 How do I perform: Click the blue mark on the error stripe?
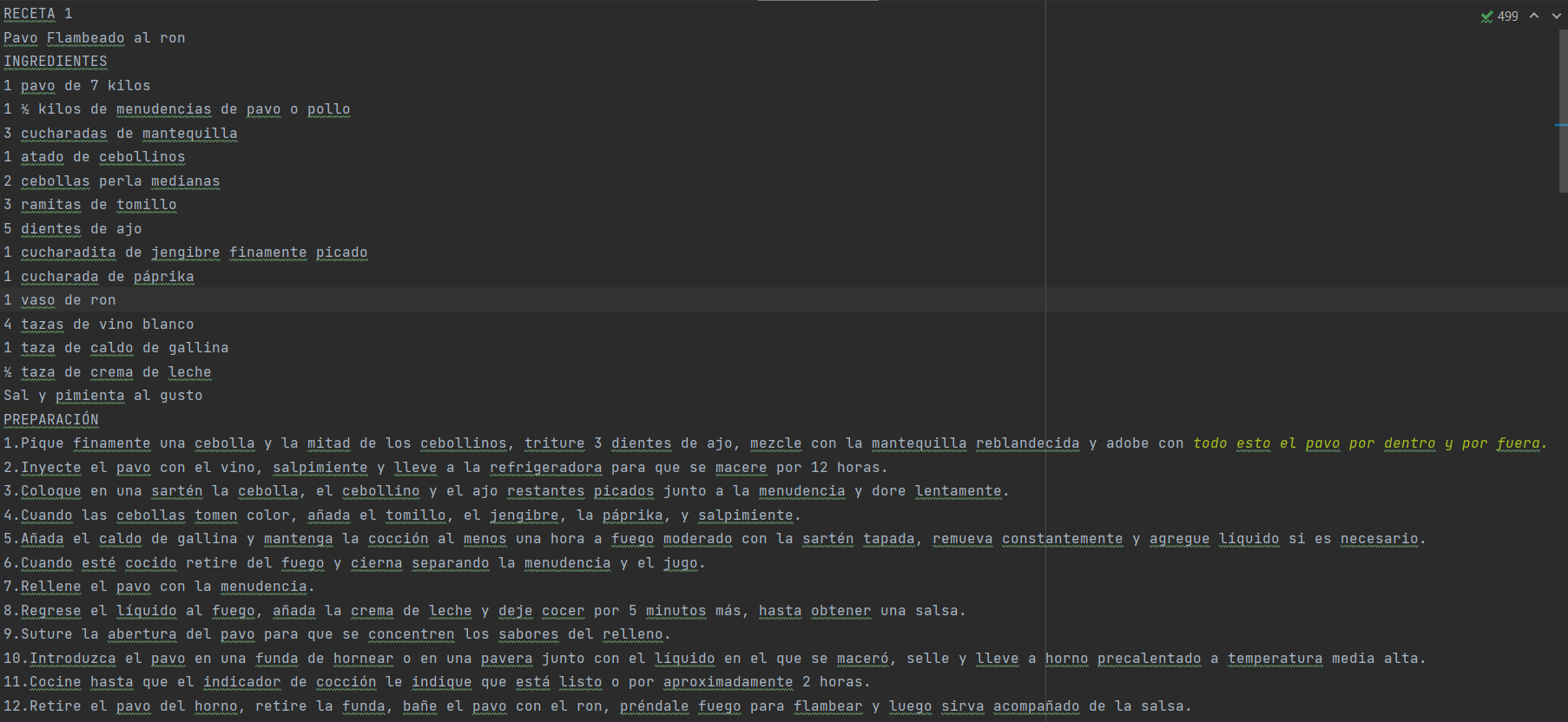coord(1562,125)
